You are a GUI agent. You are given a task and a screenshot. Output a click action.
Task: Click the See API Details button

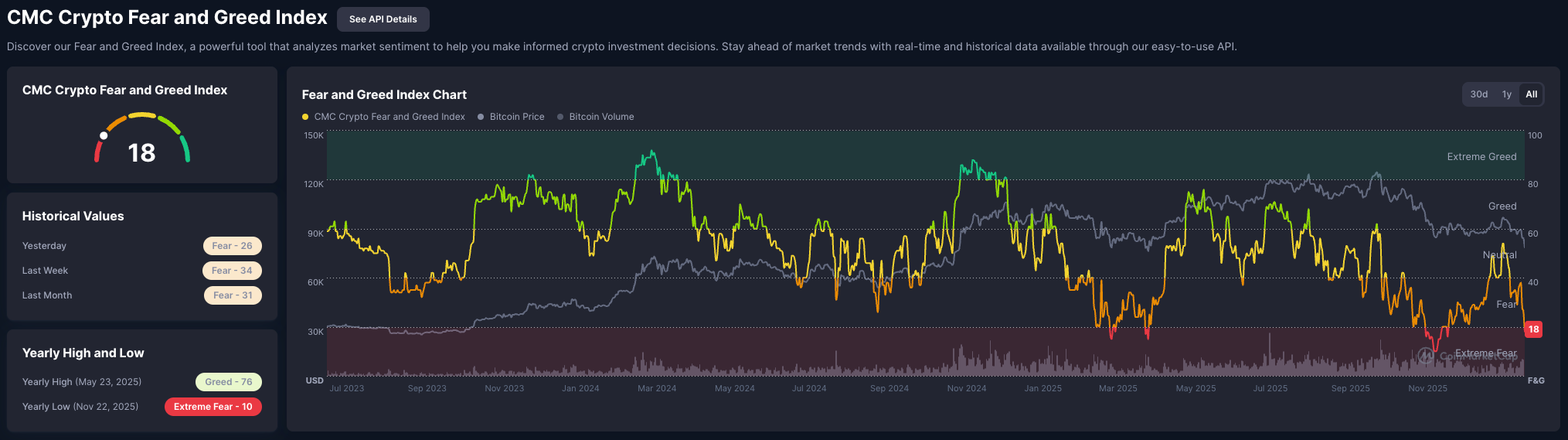383,19
